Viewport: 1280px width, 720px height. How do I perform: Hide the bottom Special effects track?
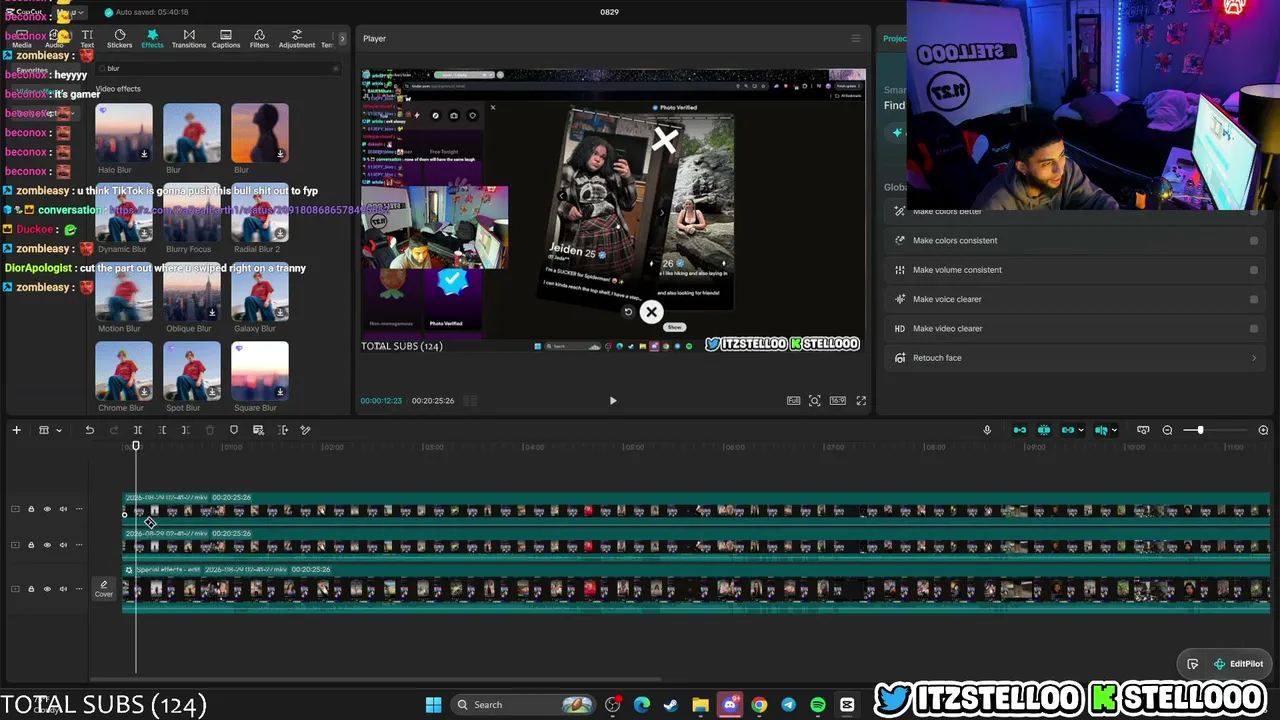point(47,589)
